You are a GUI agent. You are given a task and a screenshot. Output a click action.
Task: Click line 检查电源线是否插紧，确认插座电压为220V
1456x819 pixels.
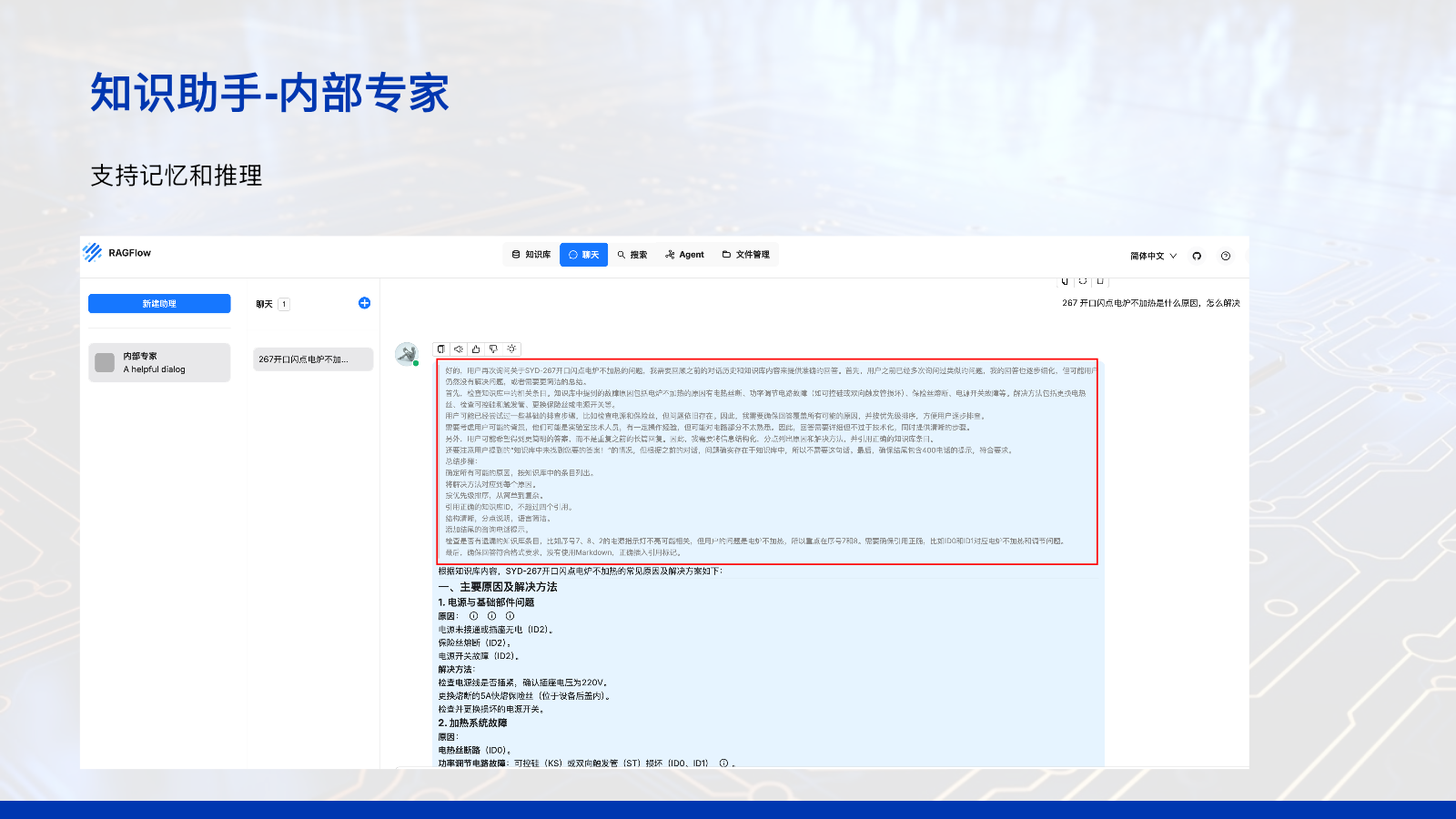pyautogui.click(x=523, y=682)
